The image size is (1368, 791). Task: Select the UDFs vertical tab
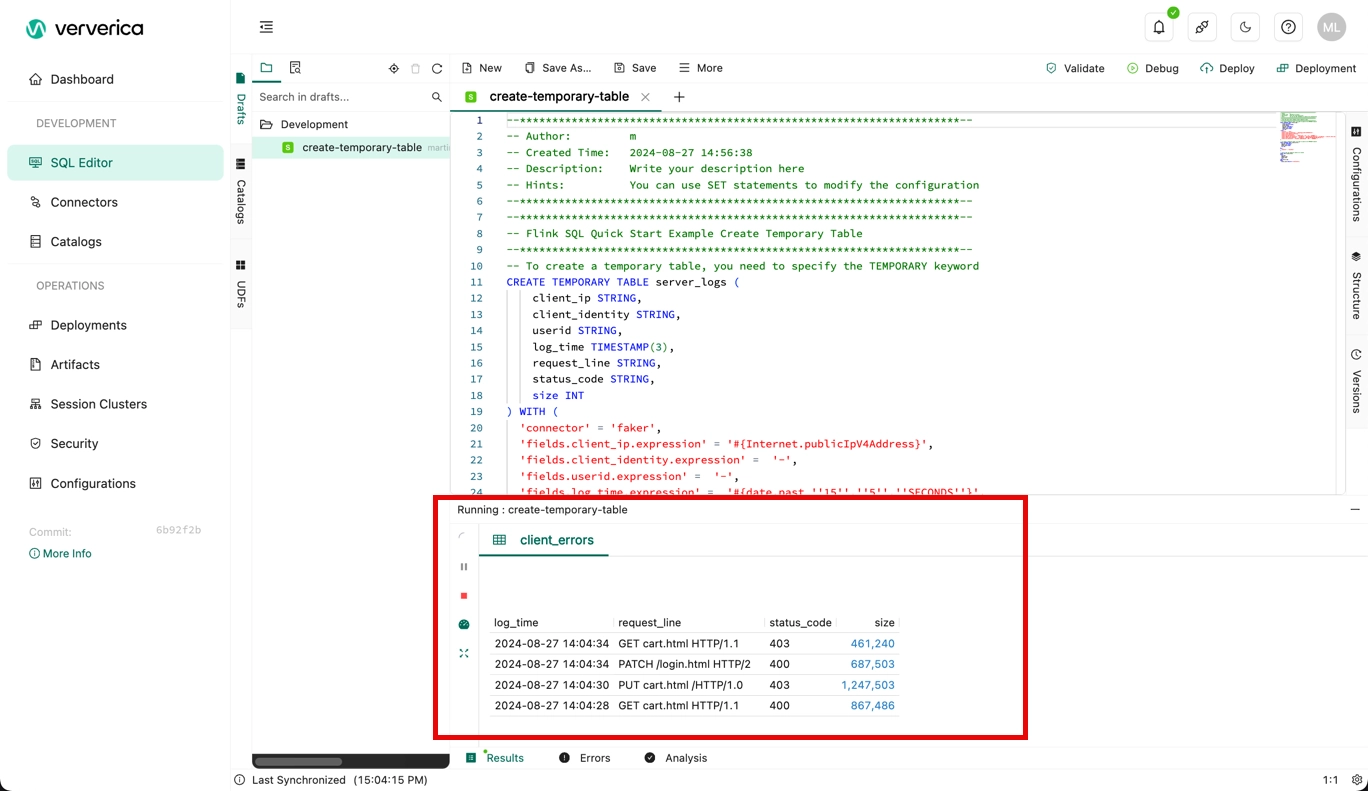click(x=241, y=283)
